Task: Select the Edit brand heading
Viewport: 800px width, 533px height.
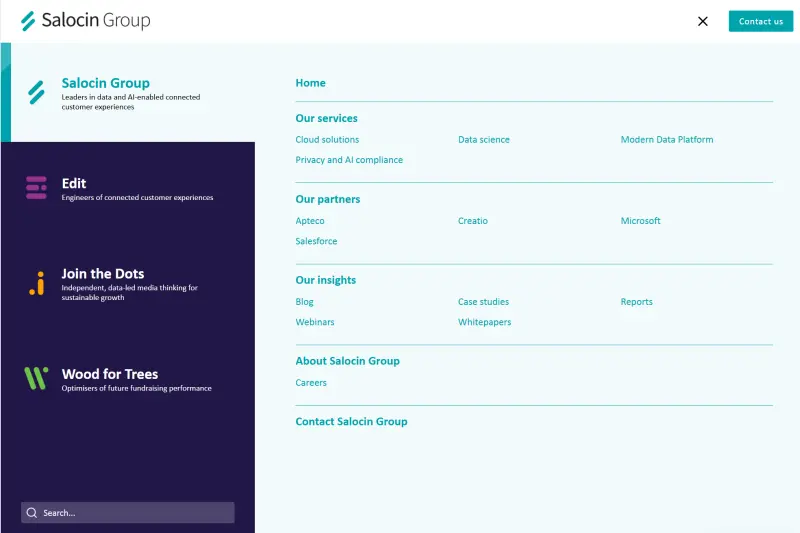Action: [74, 183]
